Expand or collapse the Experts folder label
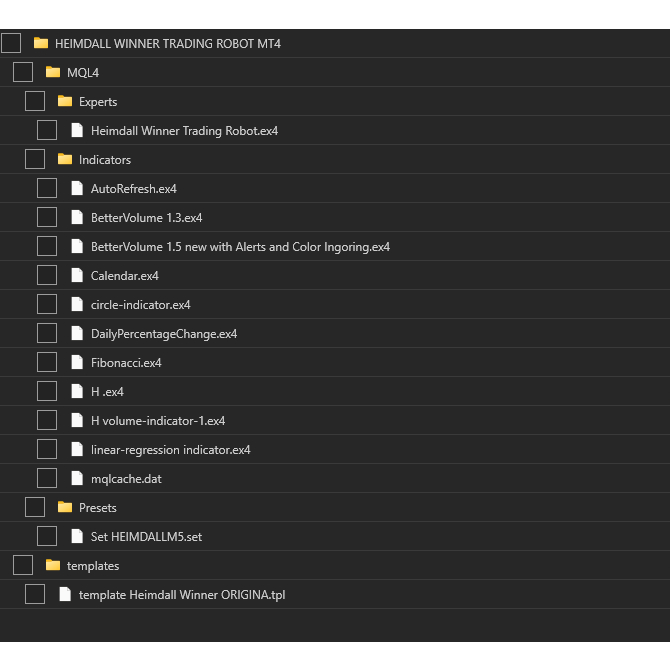The image size is (670, 670). pyautogui.click(x=98, y=101)
